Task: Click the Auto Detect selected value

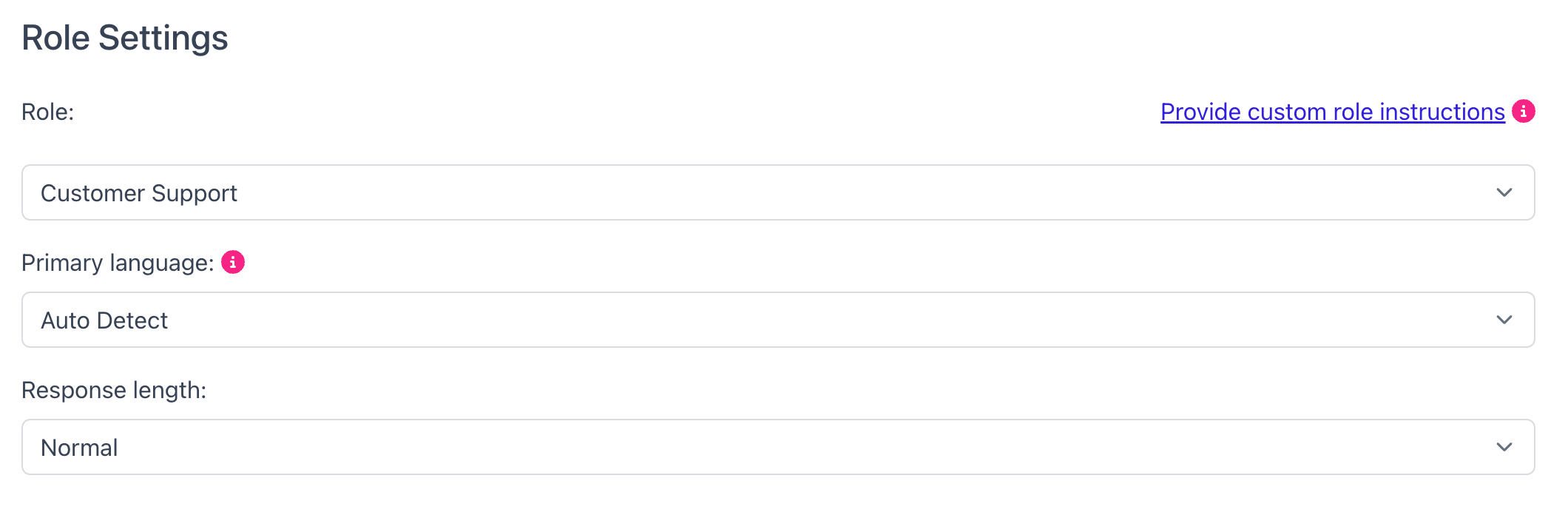Action: pos(104,320)
